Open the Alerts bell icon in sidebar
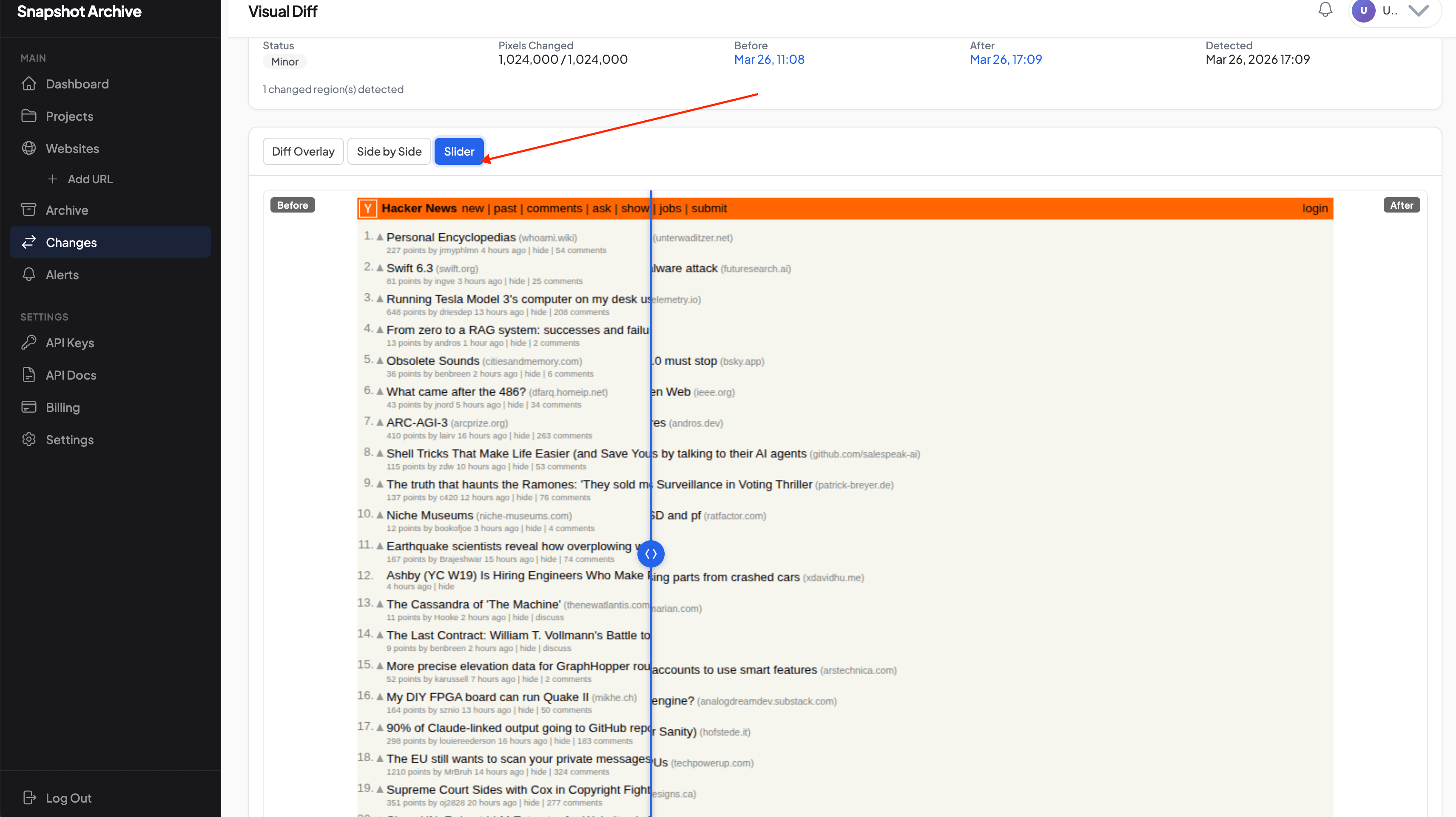 coord(29,274)
